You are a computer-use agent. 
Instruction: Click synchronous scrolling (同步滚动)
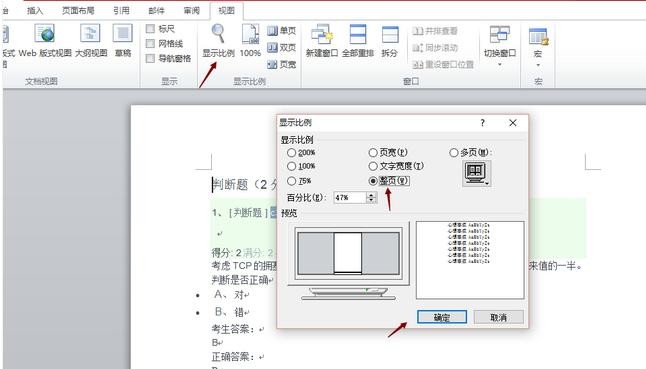tap(435, 48)
